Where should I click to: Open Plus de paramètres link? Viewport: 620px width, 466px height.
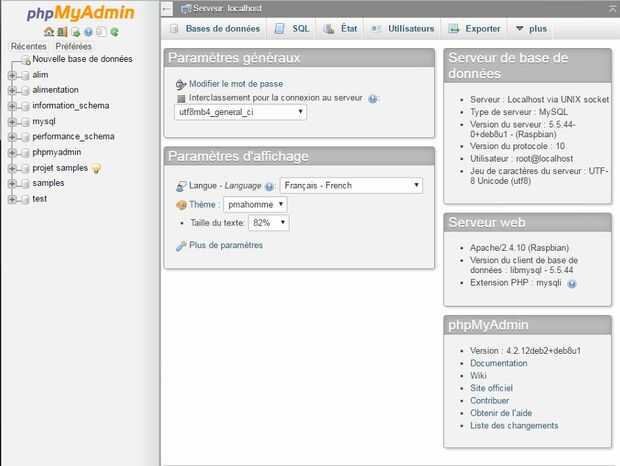point(226,245)
